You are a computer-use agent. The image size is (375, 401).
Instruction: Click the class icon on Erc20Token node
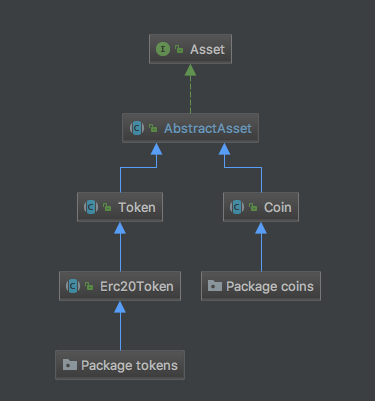click(x=73, y=286)
